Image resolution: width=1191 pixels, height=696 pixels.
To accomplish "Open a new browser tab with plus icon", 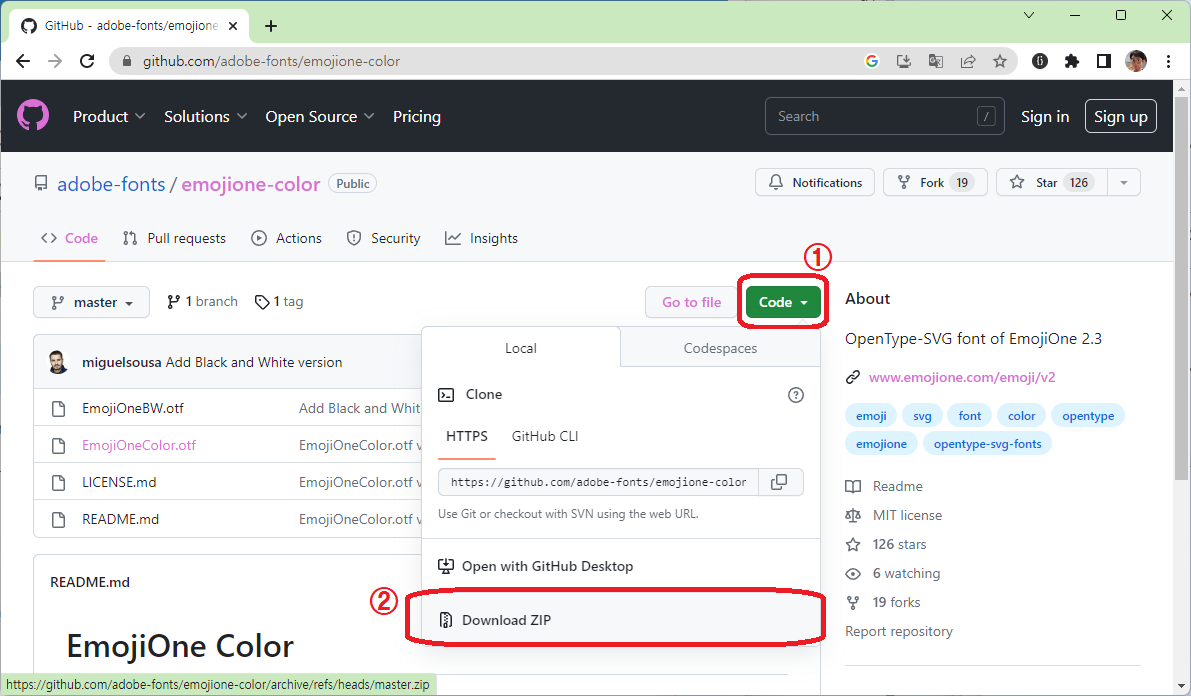I will (270, 26).
